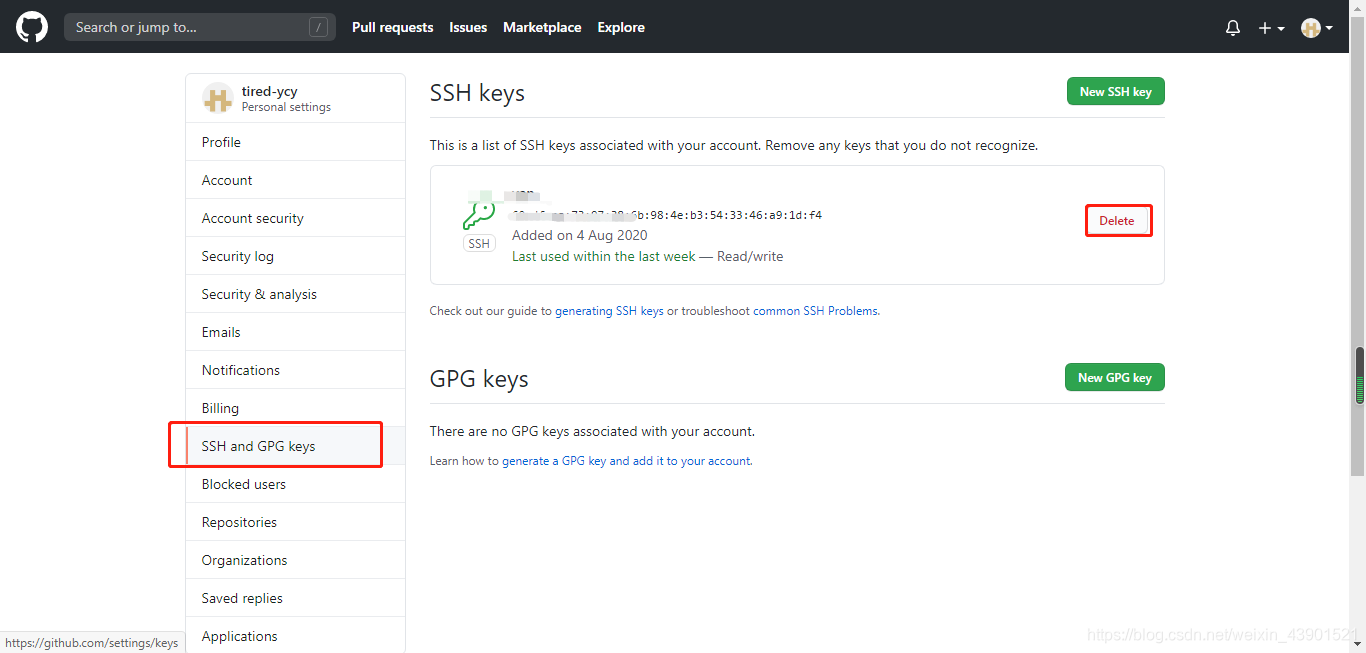Click the tired-ycy username
Screen dimensions: 1366x653
point(270,91)
